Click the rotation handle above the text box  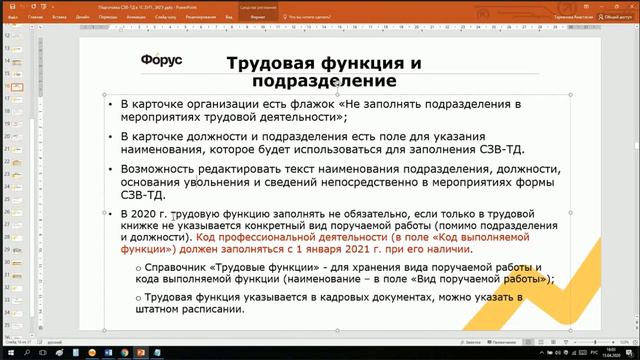(x=337, y=83)
